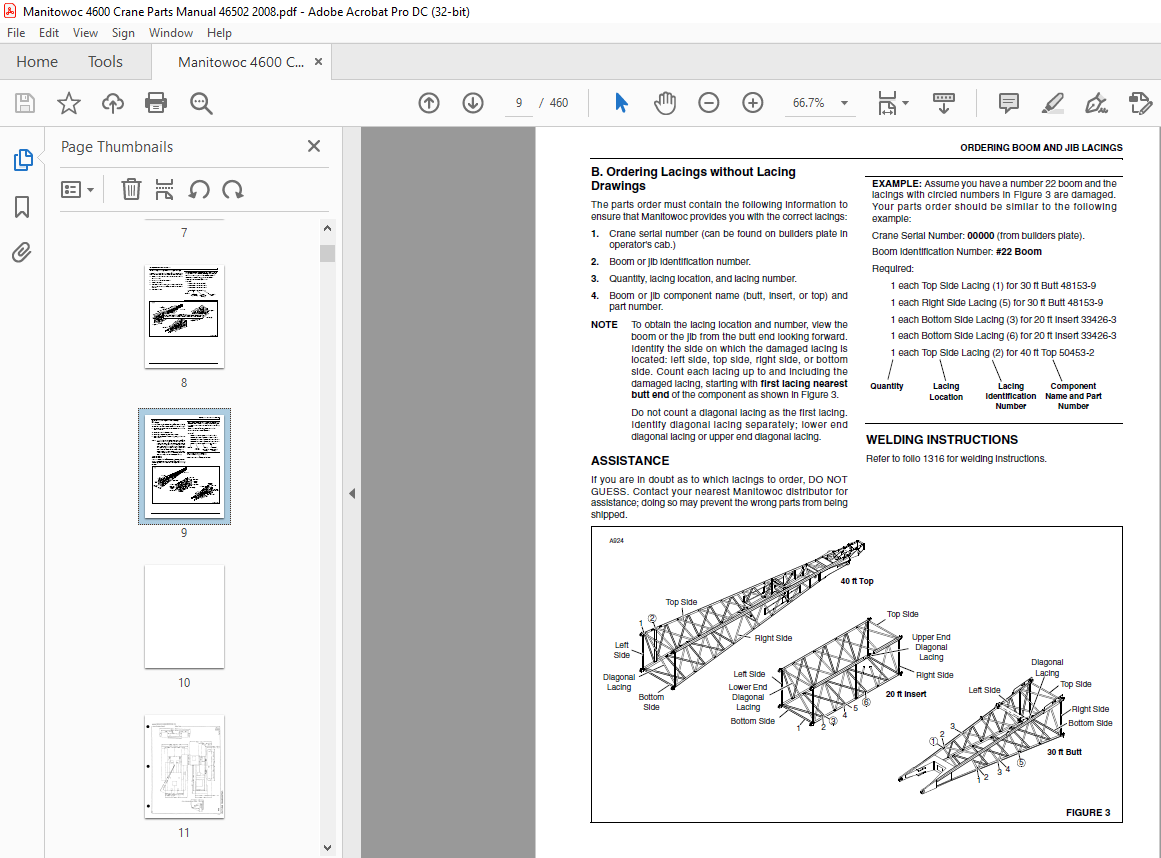Image resolution: width=1161 pixels, height=858 pixels.
Task: Click the Save file icon
Action: point(25,103)
